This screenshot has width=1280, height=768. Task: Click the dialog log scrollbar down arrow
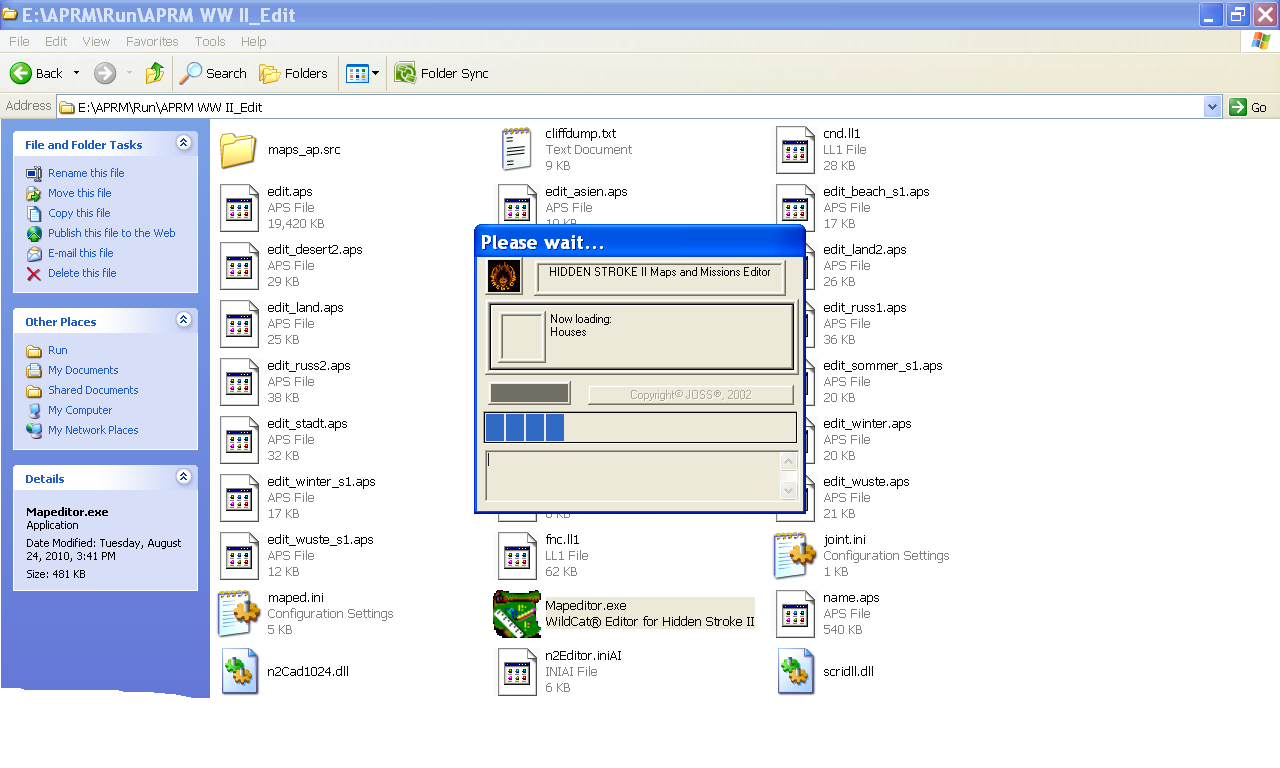pyautogui.click(x=788, y=490)
